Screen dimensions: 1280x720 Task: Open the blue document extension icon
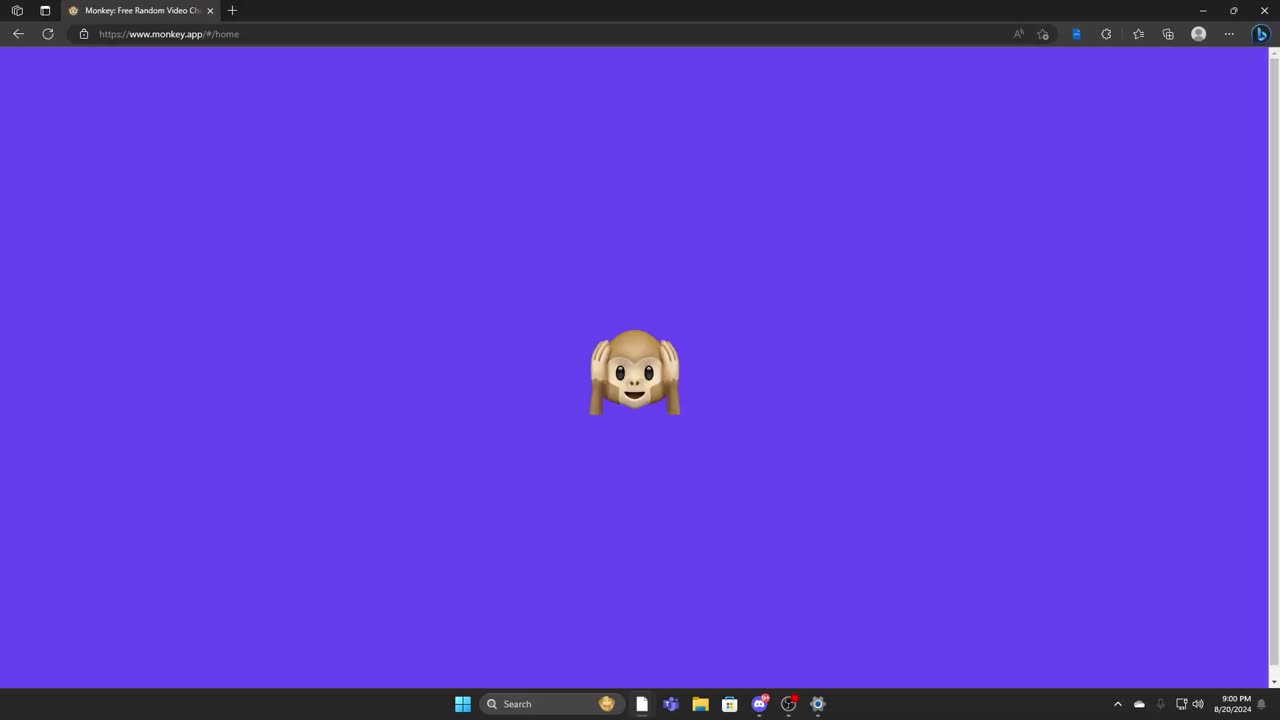click(x=1076, y=34)
